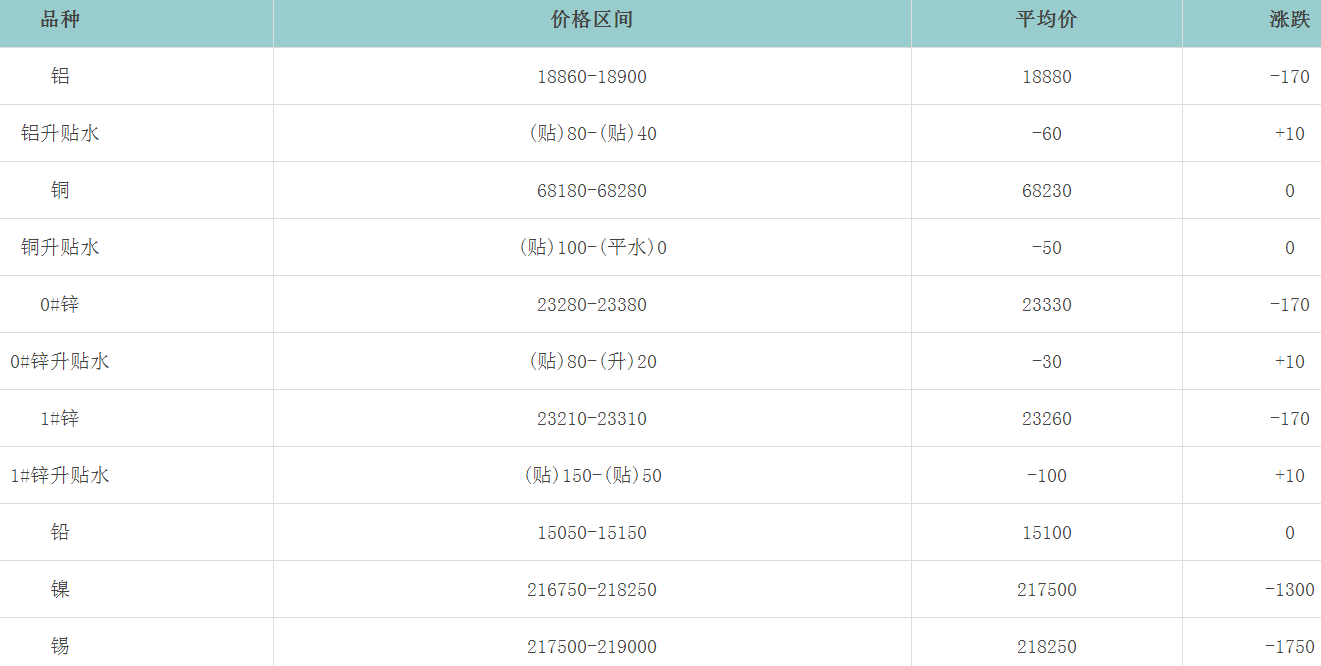The image size is (1321, 666).
Task: Click the nickel change value -1300
Action: pos(1289,590)
